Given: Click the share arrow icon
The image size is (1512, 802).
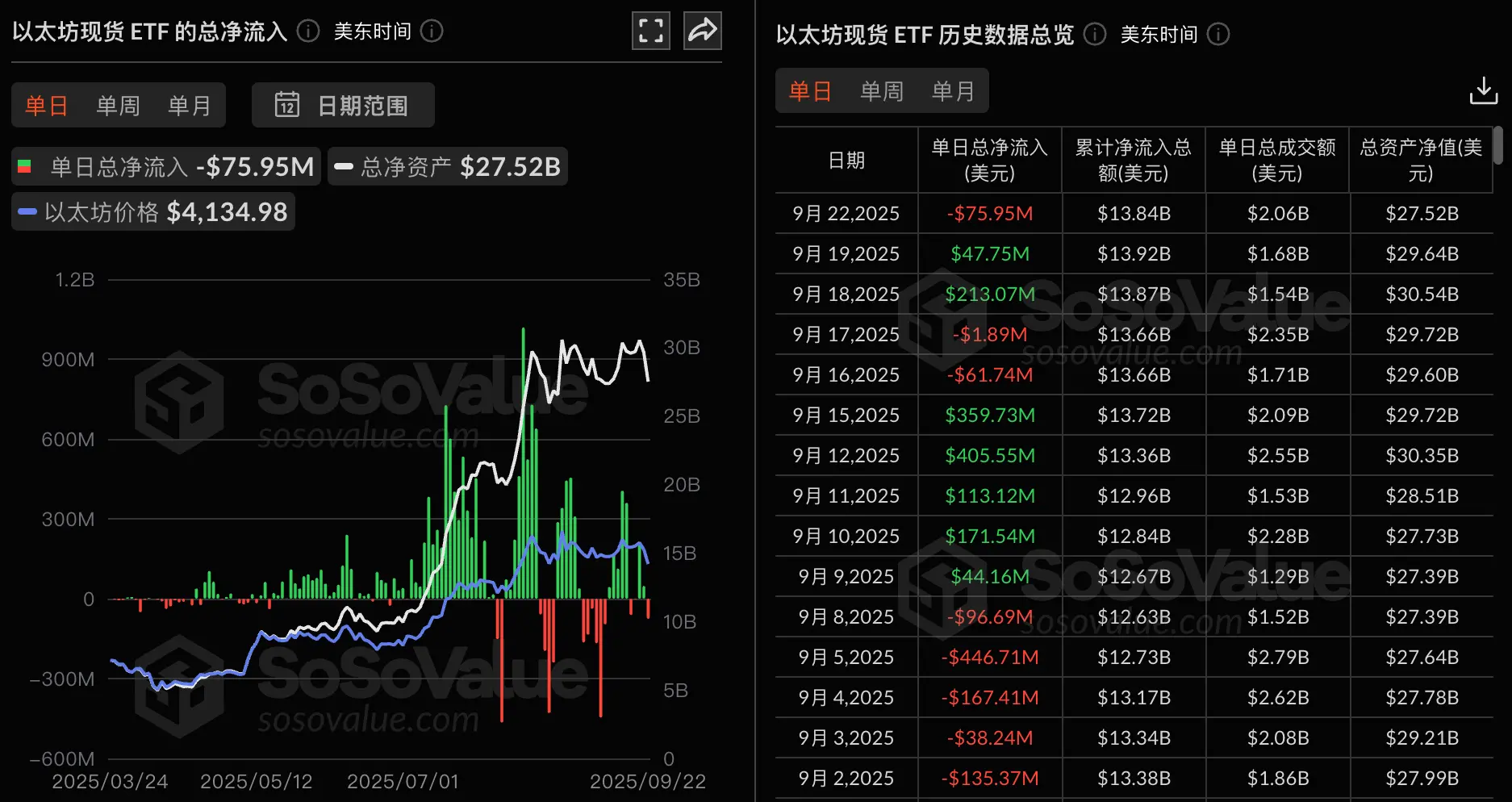Looking at the screenshot, I should pyautogui.click(x=702, y=31).
